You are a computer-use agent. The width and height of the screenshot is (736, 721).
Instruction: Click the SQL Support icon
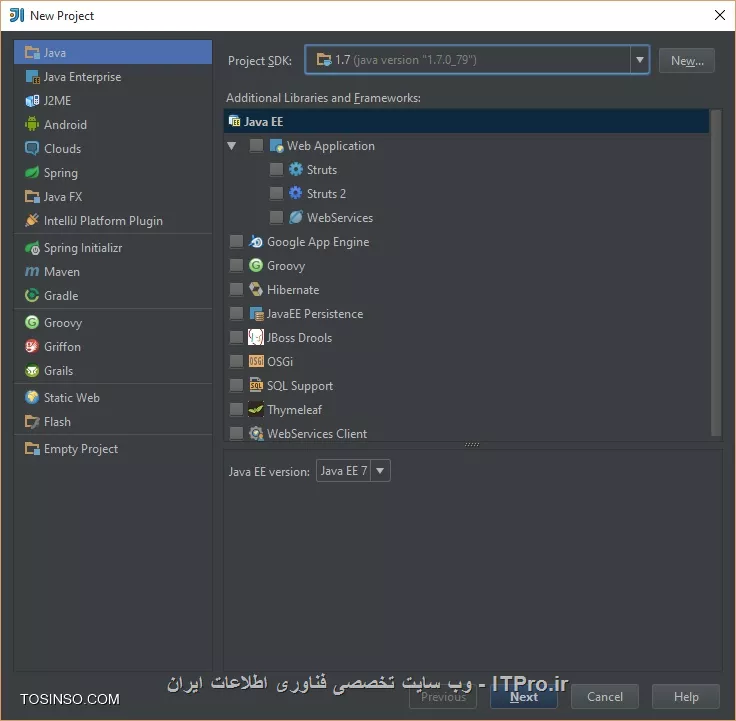pos(256,385)
